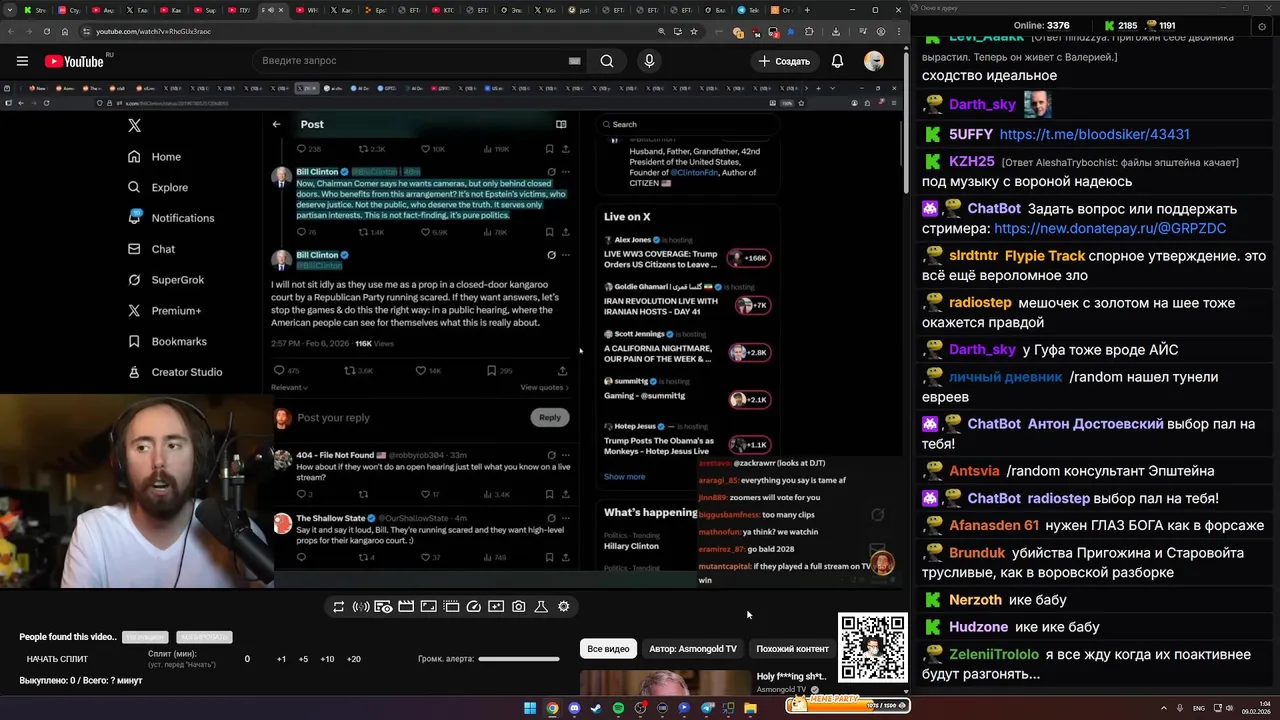Click the sparkle screen icon in player toolbar
The image size is (1280, 720).
pyautogui.click(x=496, y=607)
